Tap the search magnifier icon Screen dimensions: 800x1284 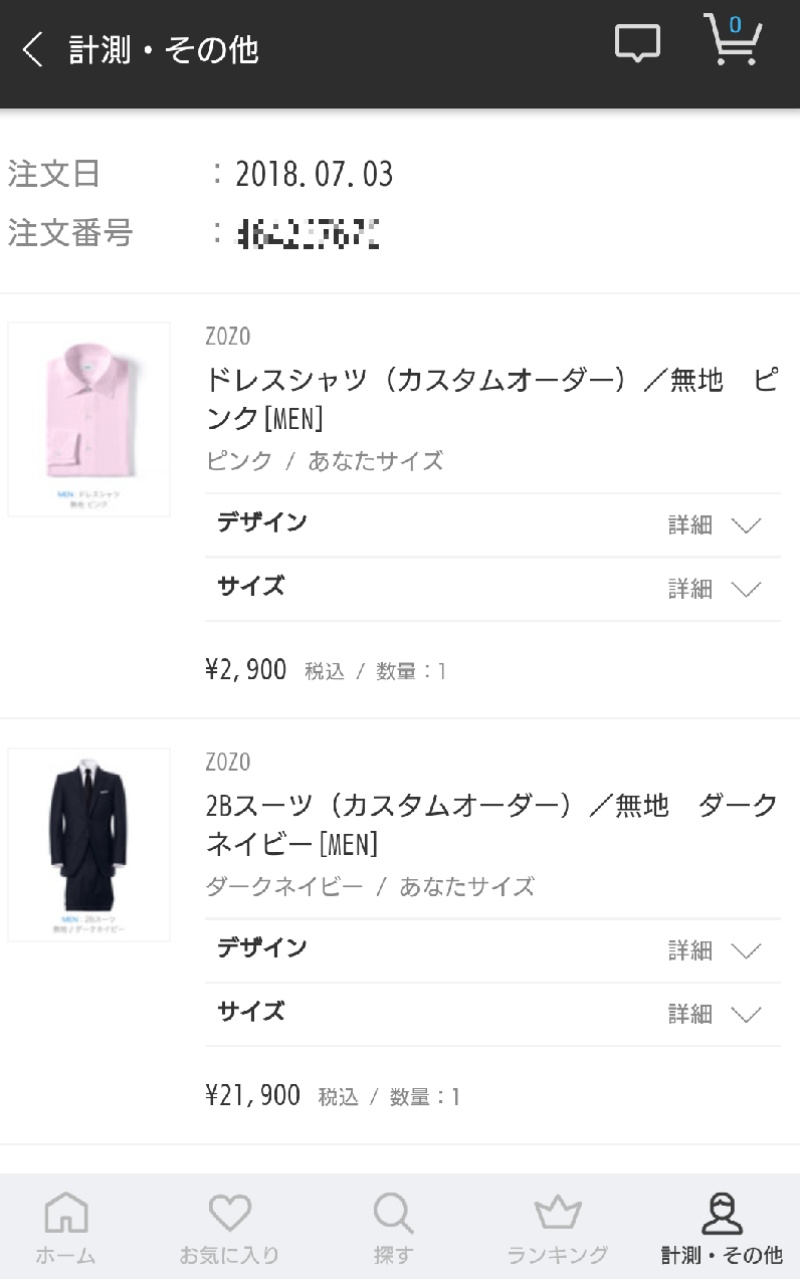pos(393,1213)
